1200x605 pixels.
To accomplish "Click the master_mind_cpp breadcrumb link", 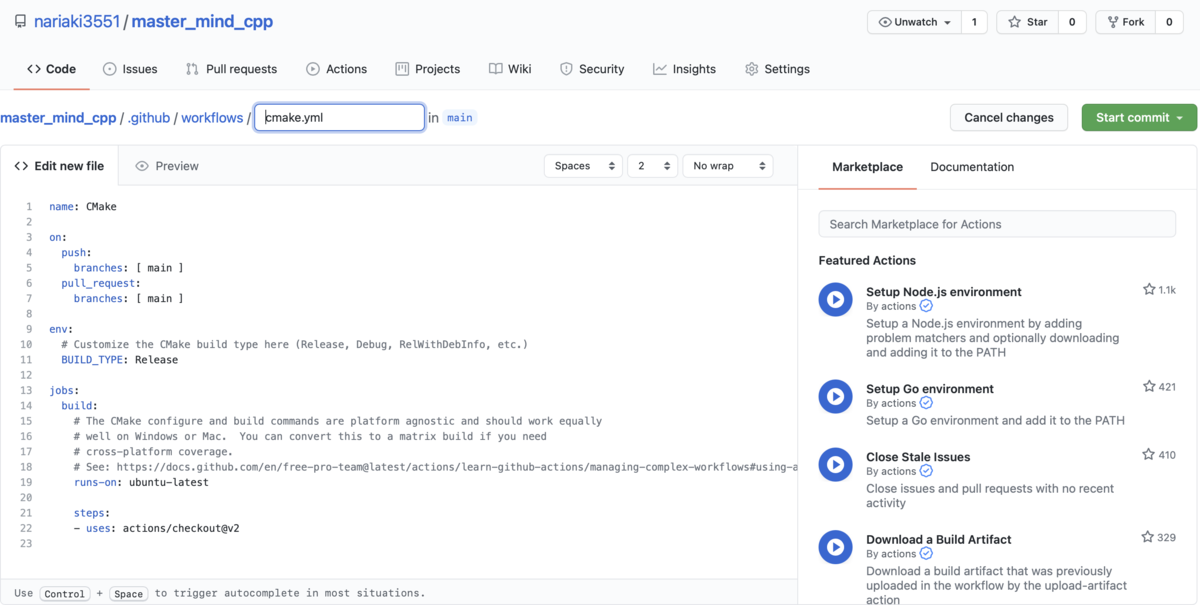I will click(x=58, y=118).
